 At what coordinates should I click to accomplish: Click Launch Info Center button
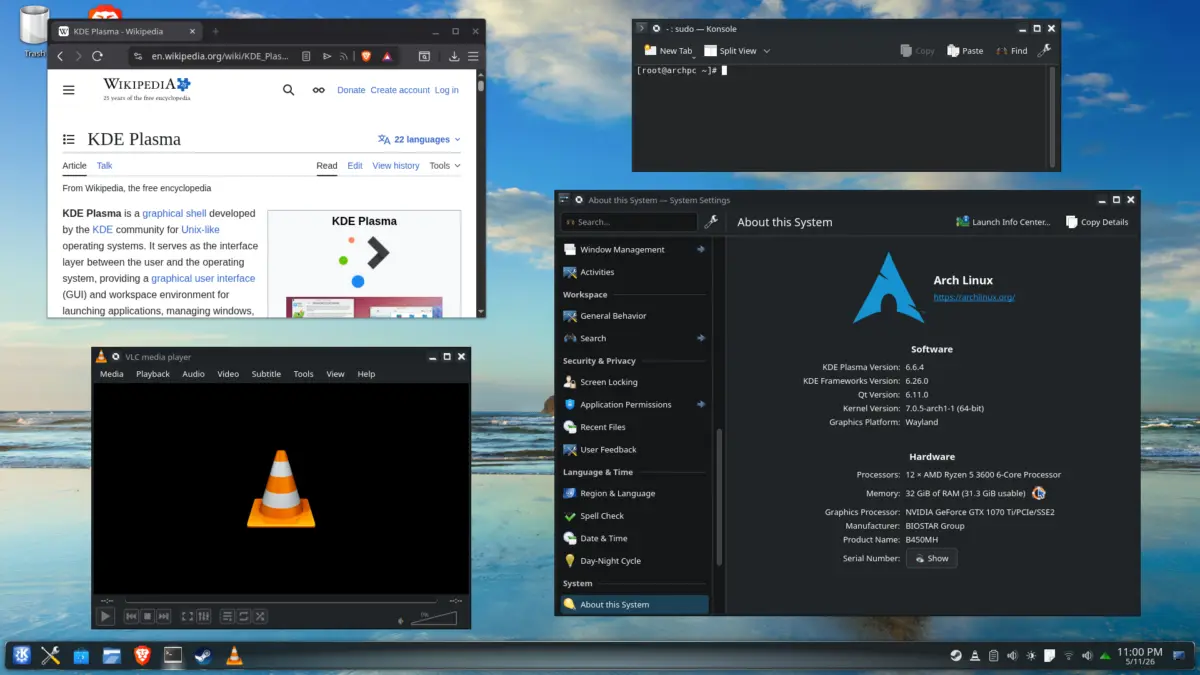point(1003,222)
